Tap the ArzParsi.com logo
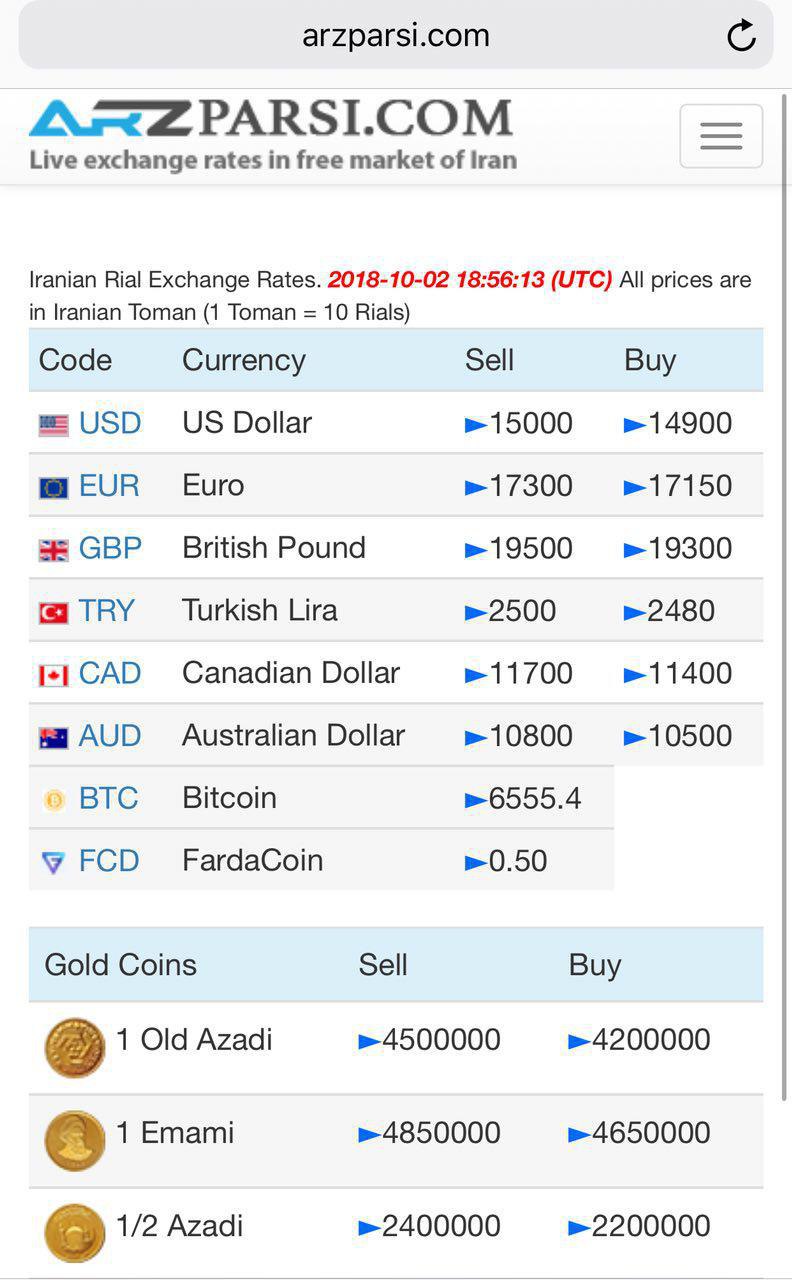This screenshot has height=1280, width=792. [x=272, y=134]
